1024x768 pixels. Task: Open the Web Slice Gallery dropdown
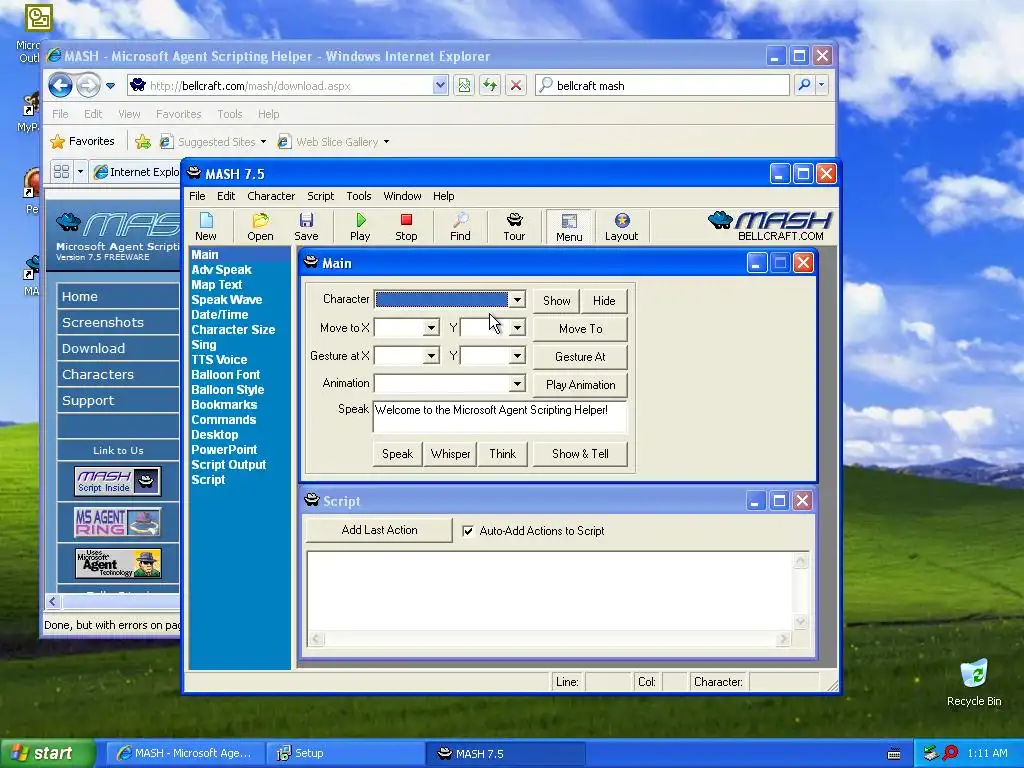386,142
